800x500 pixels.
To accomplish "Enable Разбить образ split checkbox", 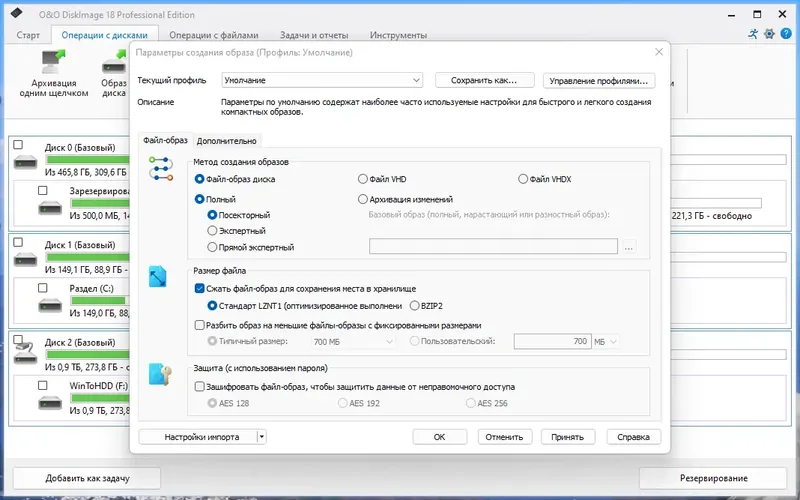I will [x=199, y=325].
